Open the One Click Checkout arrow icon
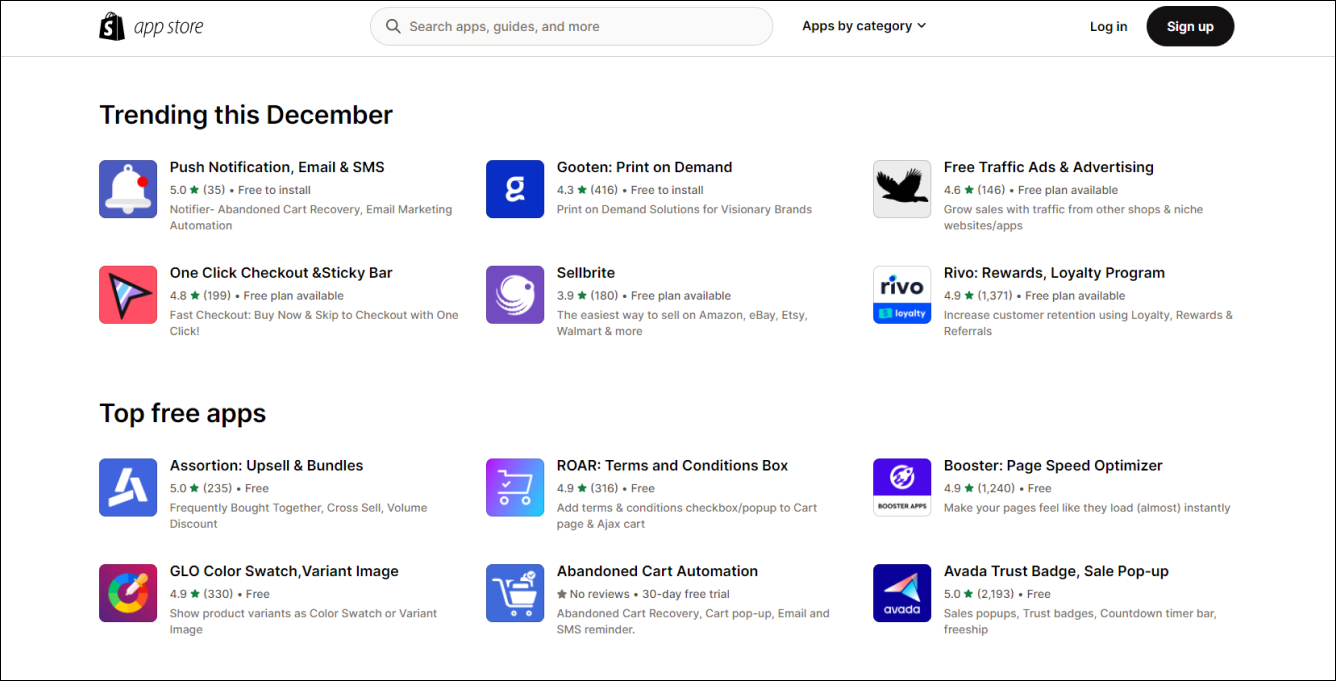1336x681 pixels. coord(128,295)
